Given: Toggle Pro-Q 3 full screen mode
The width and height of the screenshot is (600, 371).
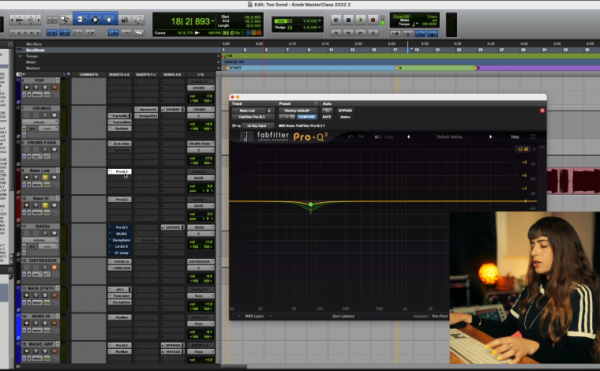Looking at the screenshot, I should (x=533, y=137).
